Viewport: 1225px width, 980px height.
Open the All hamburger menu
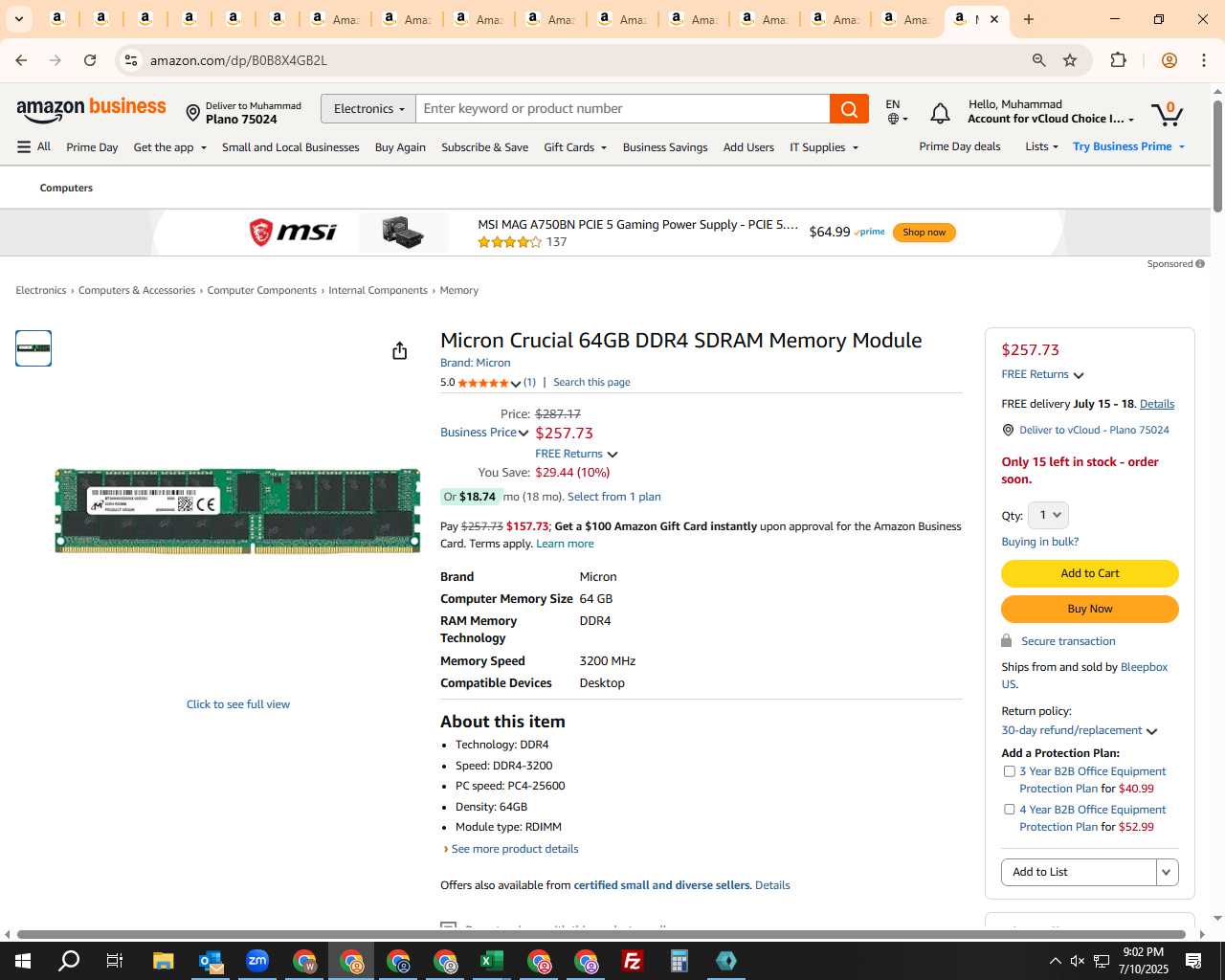[x=33, y=146]
